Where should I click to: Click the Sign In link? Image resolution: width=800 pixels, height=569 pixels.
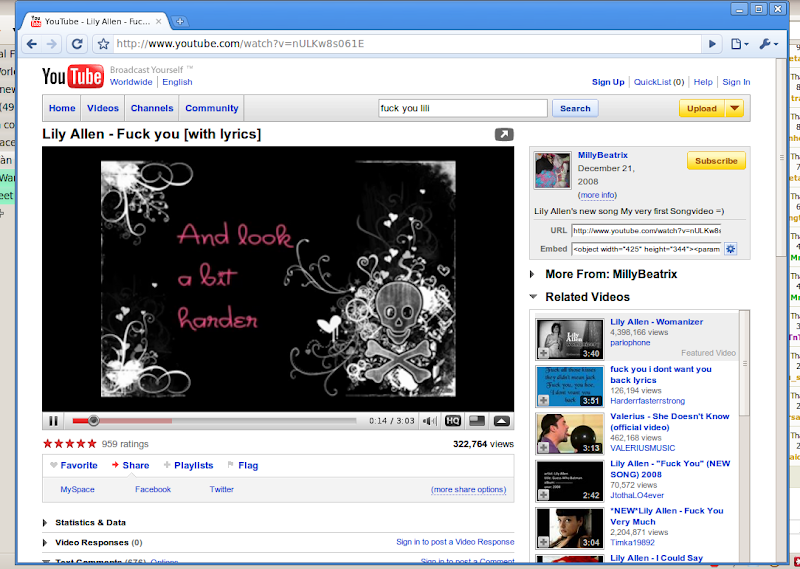click(736, 82)
